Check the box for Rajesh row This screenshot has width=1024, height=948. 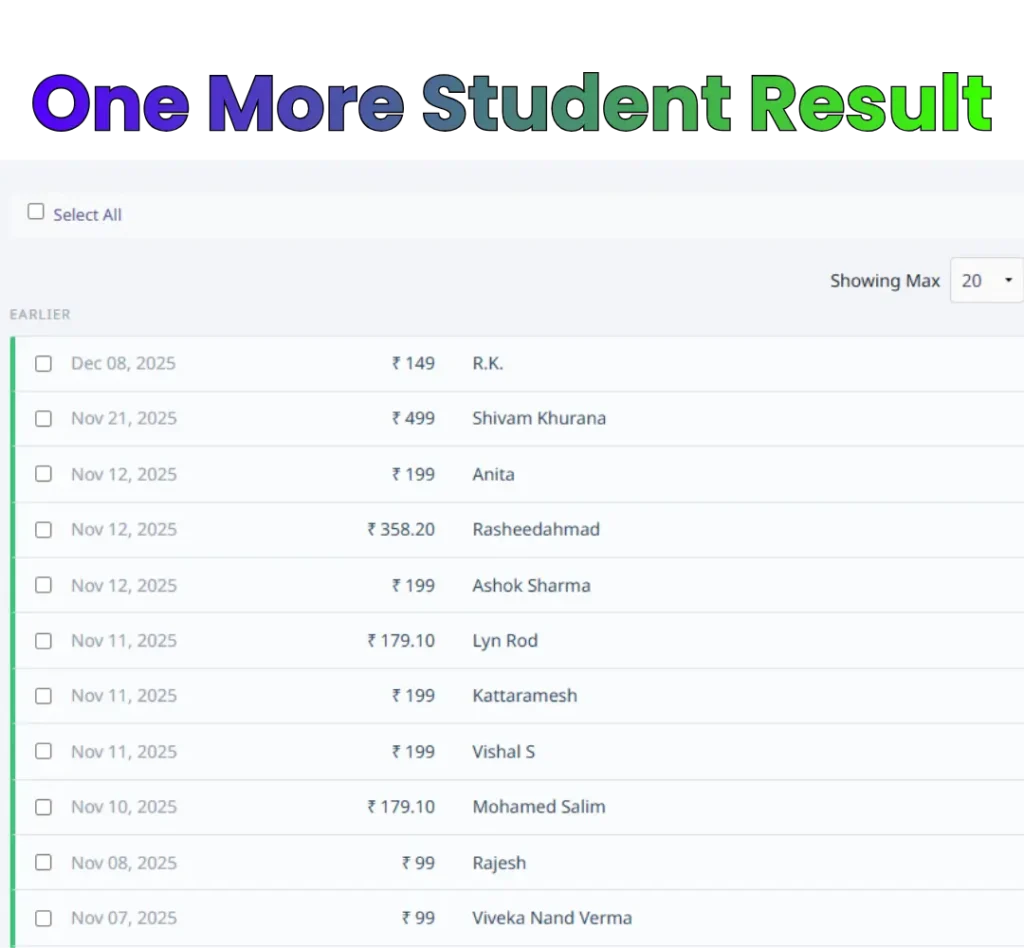tap(43, 862)
